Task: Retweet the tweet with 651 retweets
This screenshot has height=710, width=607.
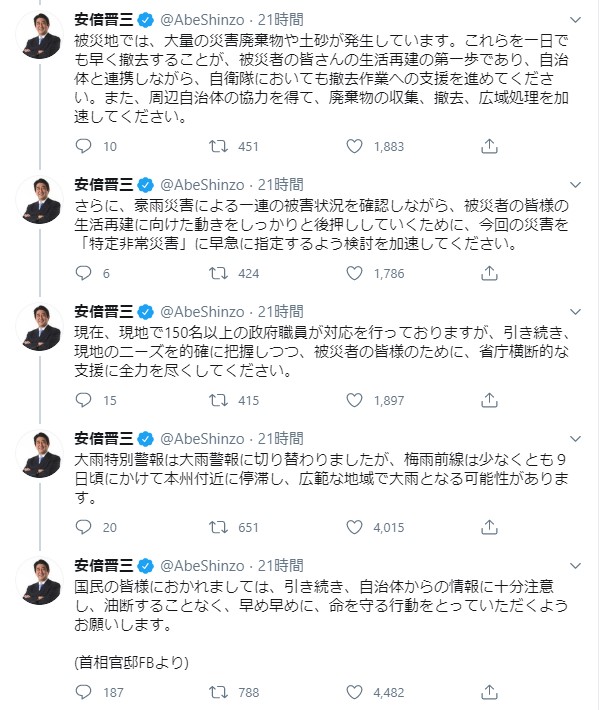Action: [215, 527]
